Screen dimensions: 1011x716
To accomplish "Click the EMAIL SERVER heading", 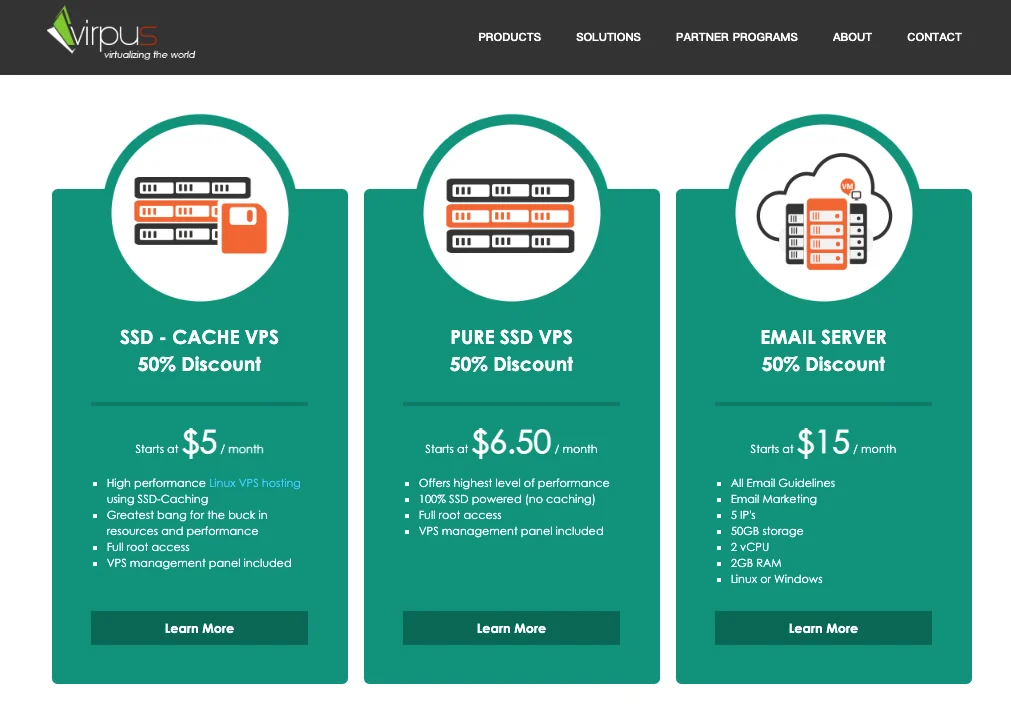I will point(823,337).
